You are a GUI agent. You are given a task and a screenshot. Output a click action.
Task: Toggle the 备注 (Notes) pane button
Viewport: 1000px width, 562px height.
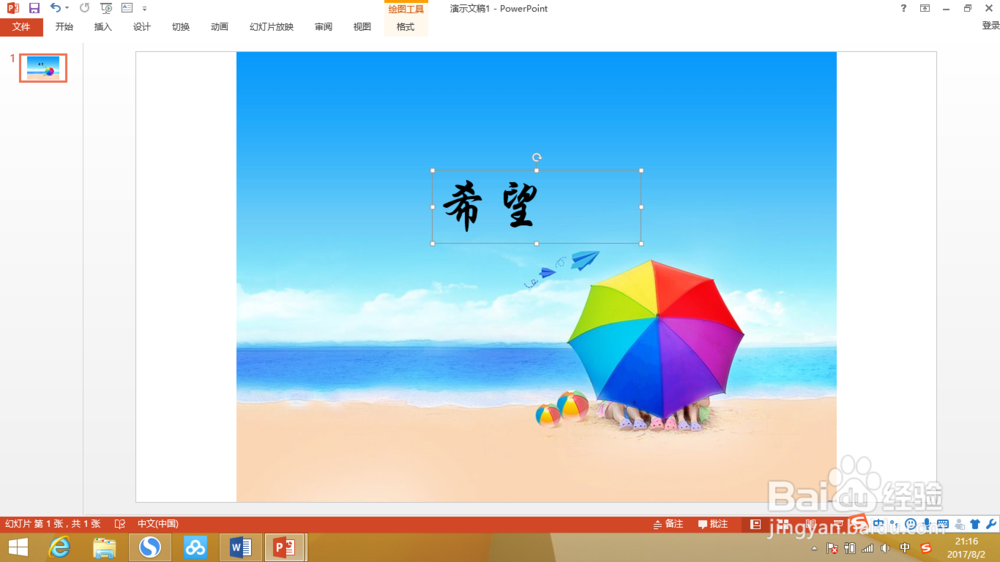(668, 524)
